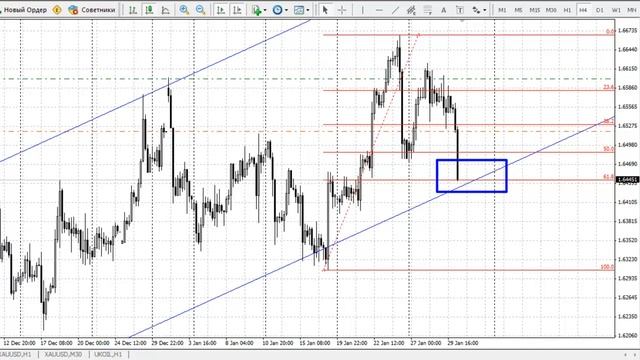Click the 17 Dec 08:00 time label
This screenshot has height=360, width=640.
[57, 343]
